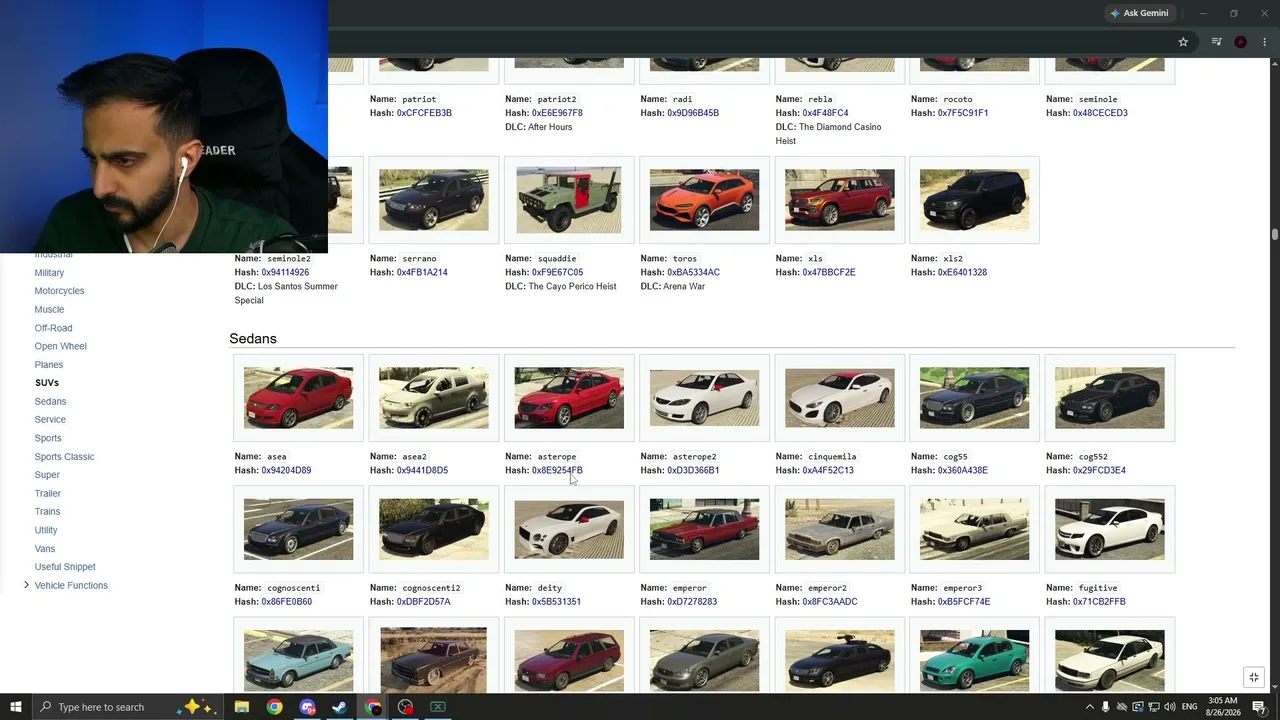Click the asea hash 0x94204D89
The width and height of the screenshot is (1280, 720).
(286, 470)
